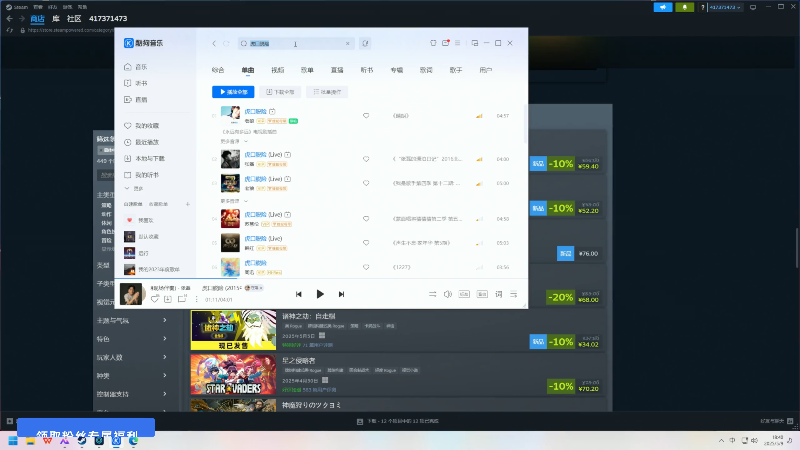800x450 pixels.
Task: Go back in the Steam window
Action: coord(10,18)
